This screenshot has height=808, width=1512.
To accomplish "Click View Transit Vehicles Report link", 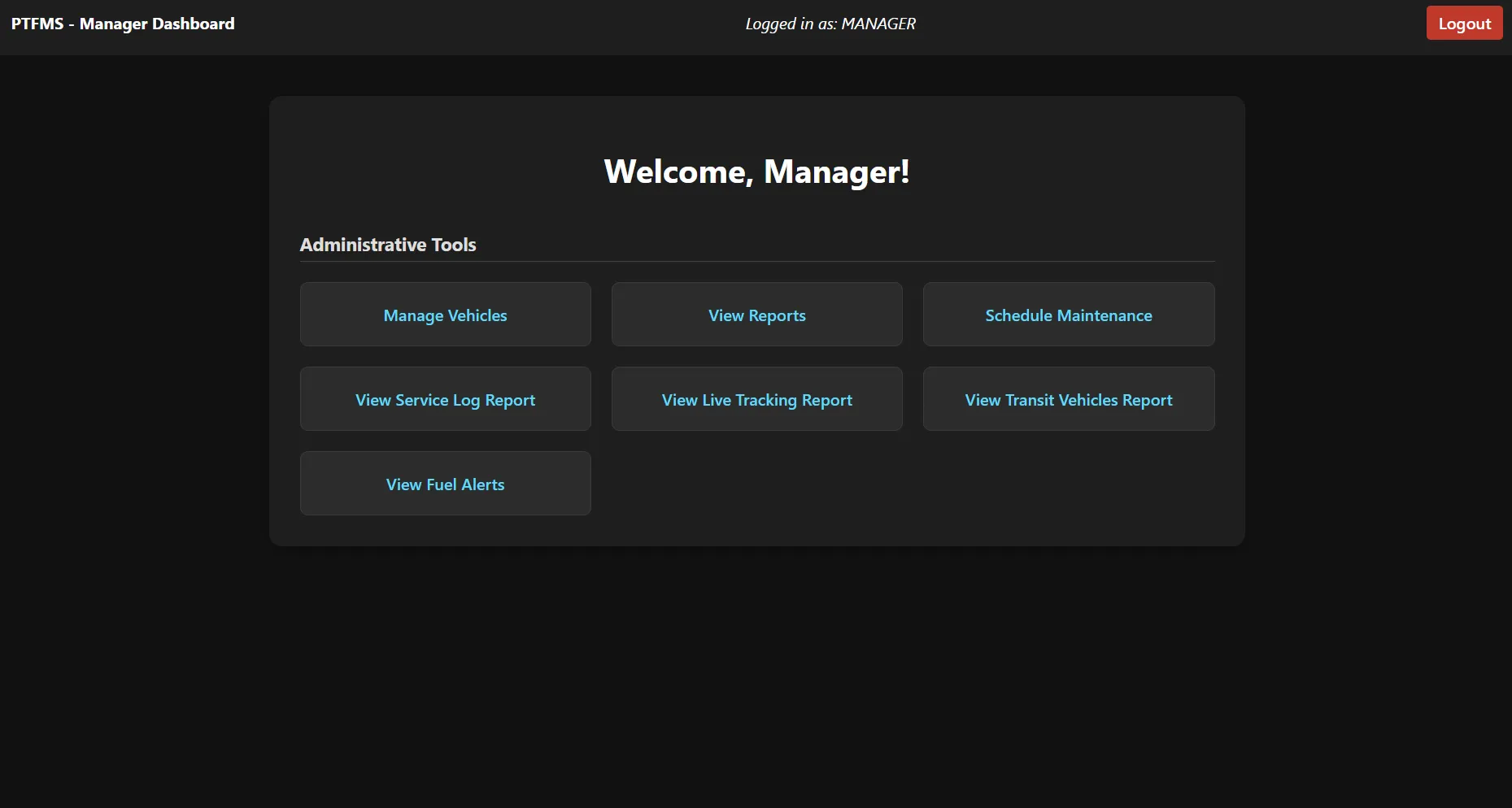I will 1068,399.
